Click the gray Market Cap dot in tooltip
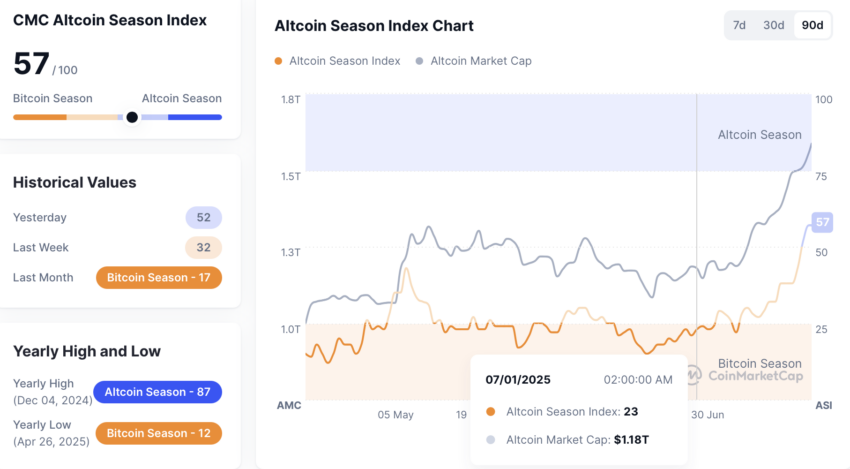Screen dimensions: 850x469 [x=491, y=440]
